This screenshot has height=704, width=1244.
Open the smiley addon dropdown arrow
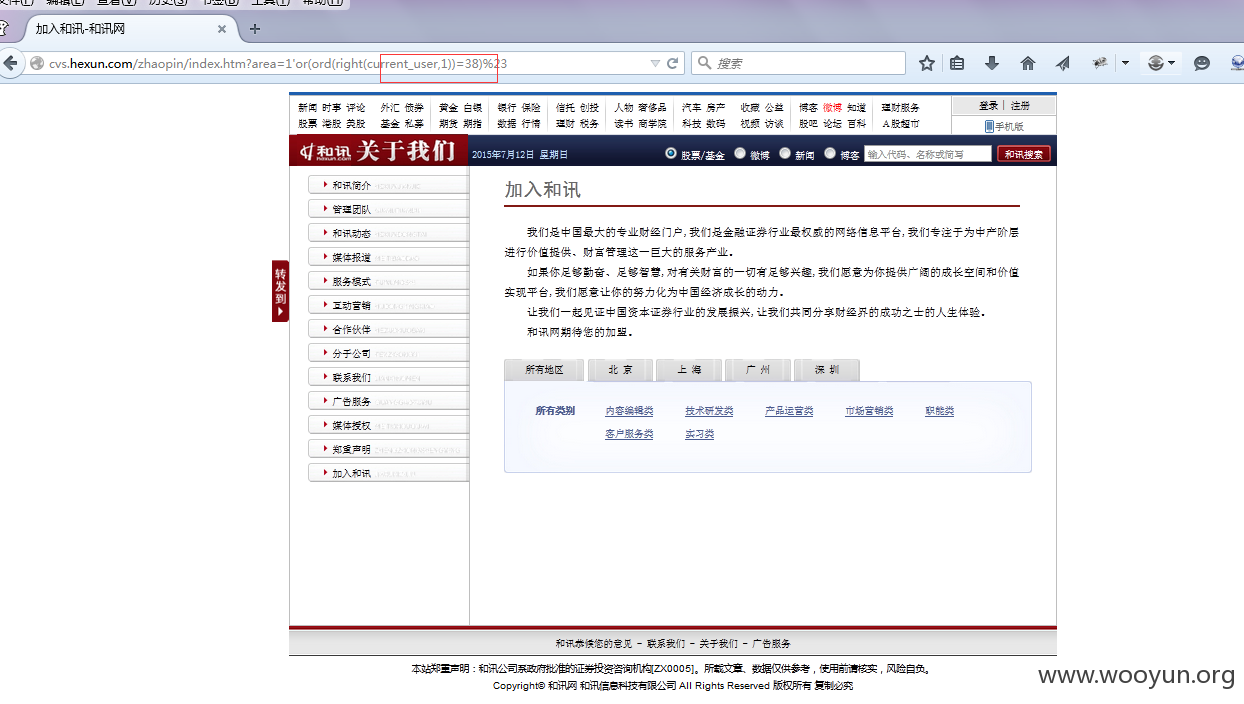[1173, 63]
